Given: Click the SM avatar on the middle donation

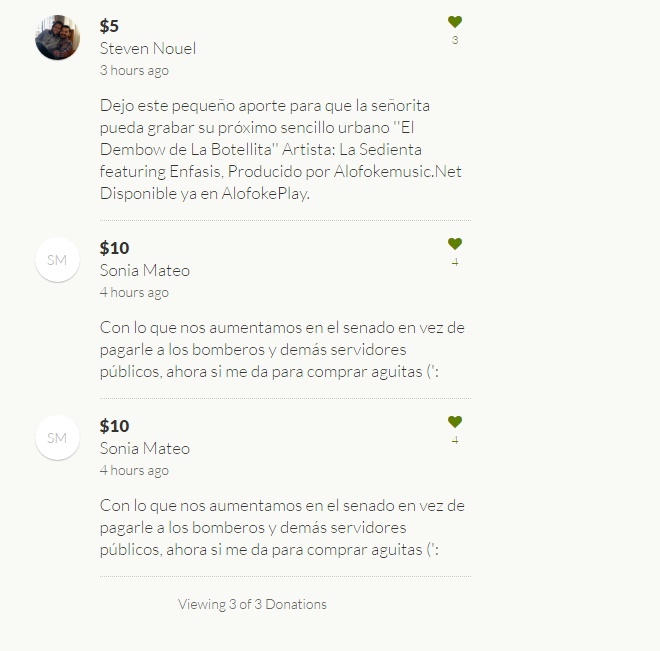Looking at the screenshot, I should click(x=57, y=260).
